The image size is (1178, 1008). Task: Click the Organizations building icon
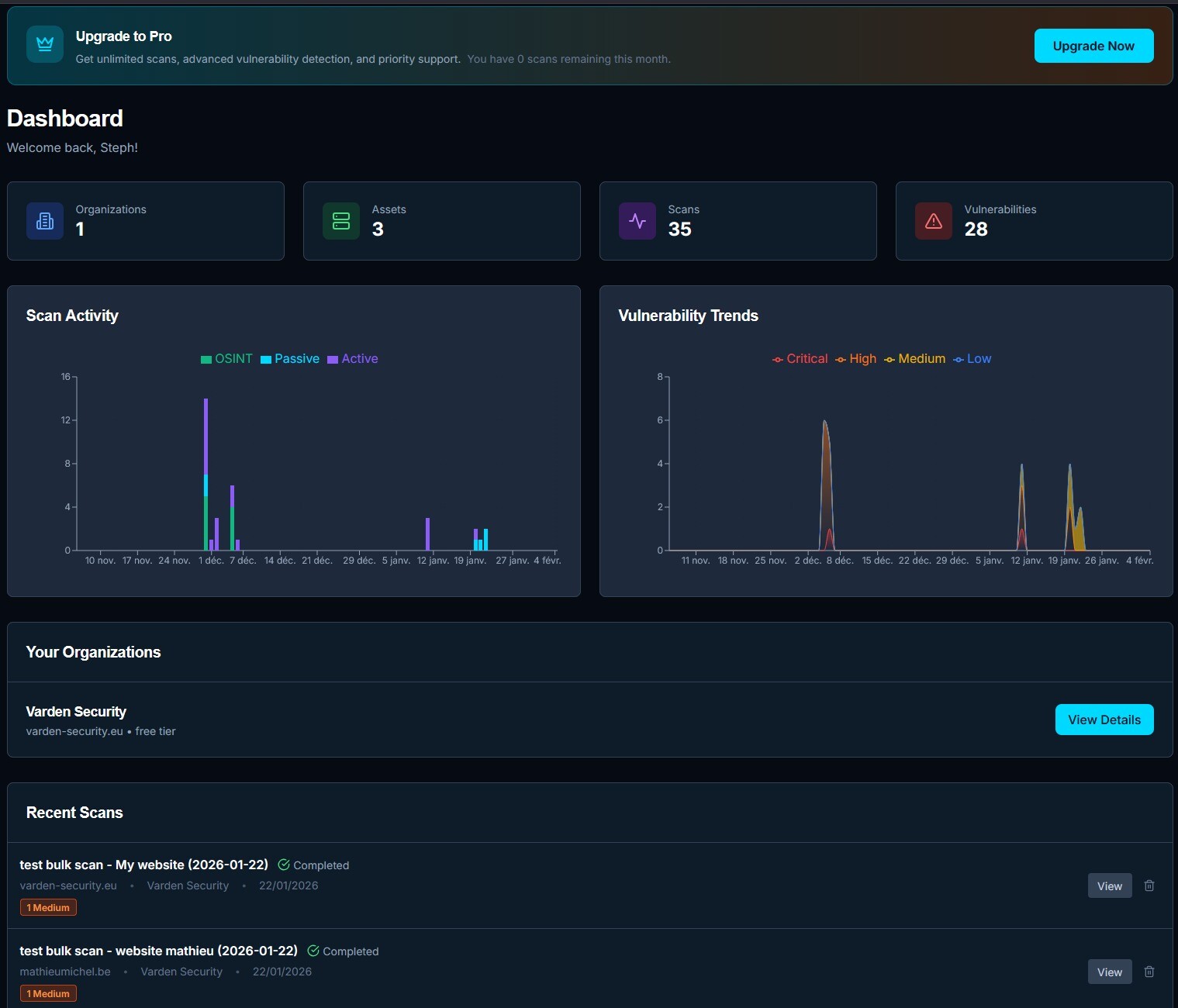click(x=45, y=221)
